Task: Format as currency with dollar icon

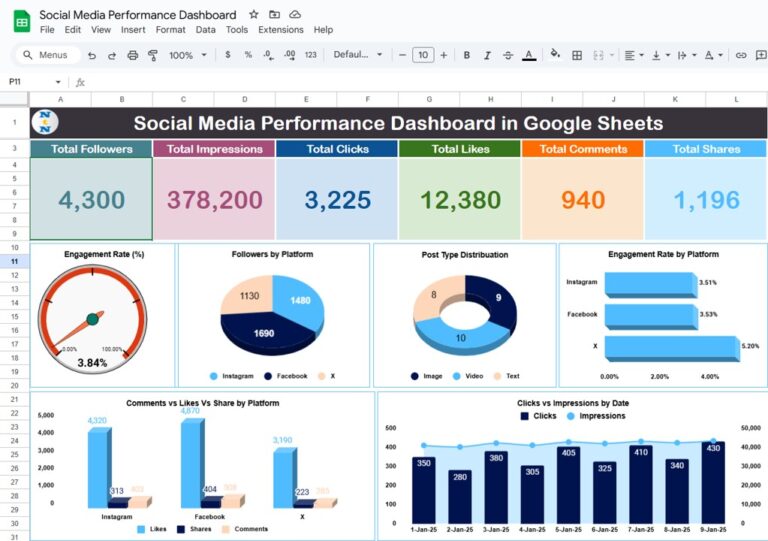Action: coord(228,55)
